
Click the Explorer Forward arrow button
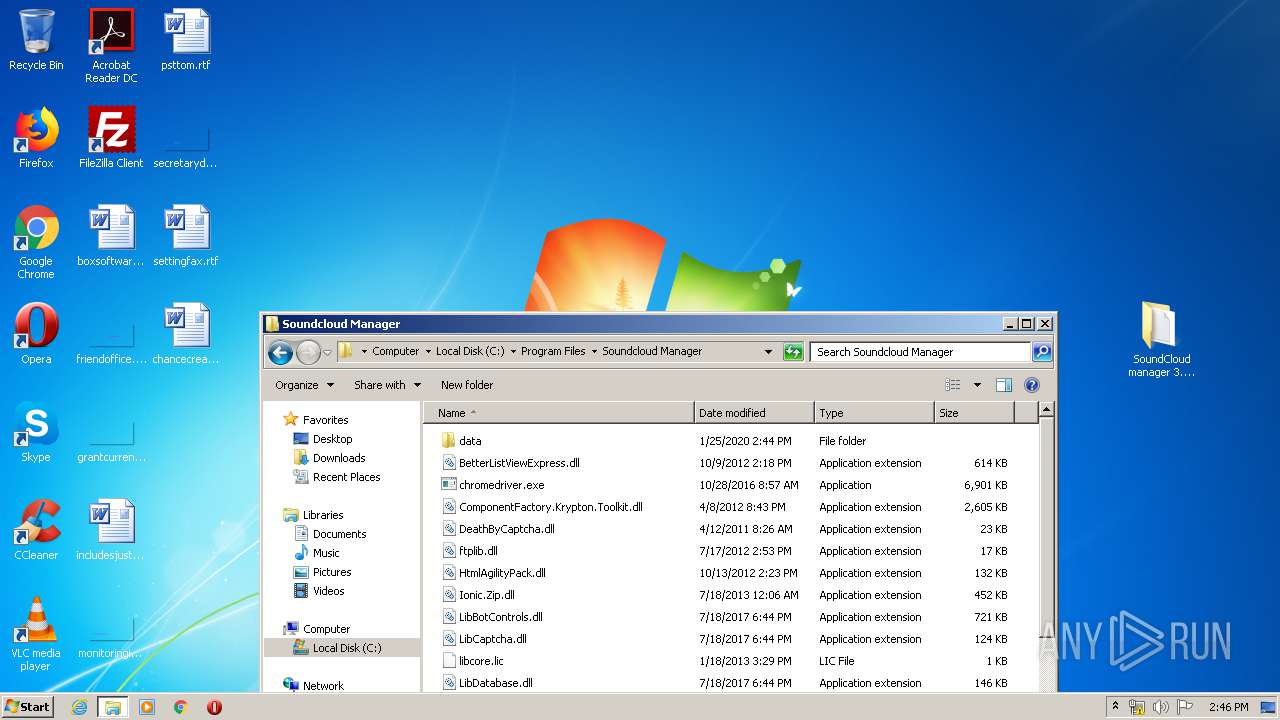tap(308, 352)
